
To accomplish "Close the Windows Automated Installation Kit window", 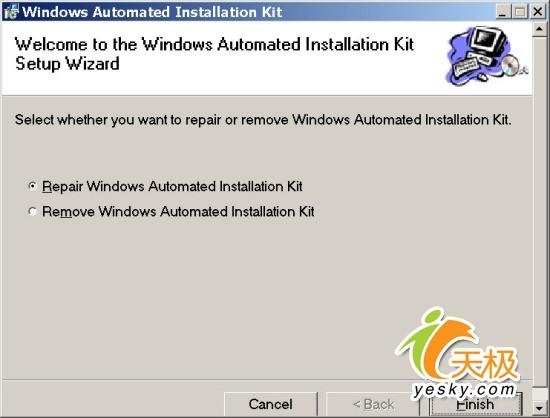I will click(x=537, y=12).
